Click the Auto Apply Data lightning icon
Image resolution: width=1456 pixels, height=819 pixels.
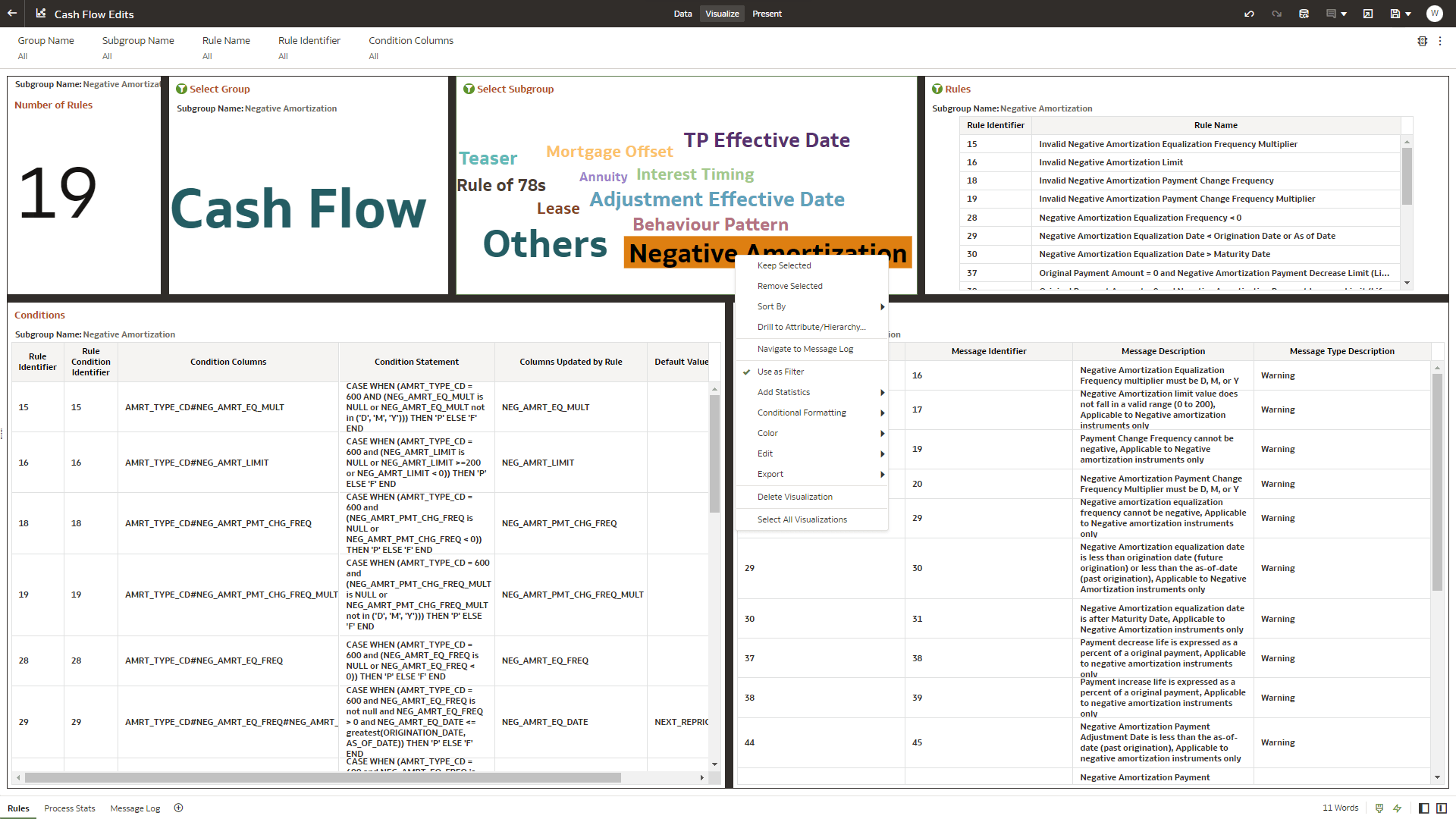click(x=1398, y=808)
